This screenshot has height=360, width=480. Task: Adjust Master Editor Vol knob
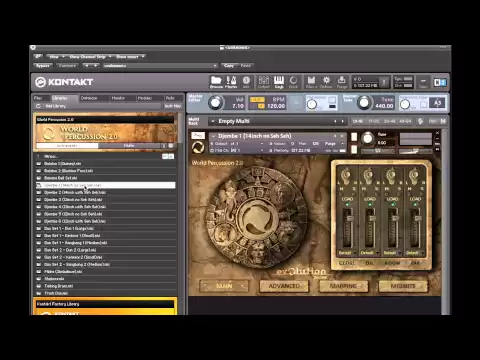(x=216, y=103)
